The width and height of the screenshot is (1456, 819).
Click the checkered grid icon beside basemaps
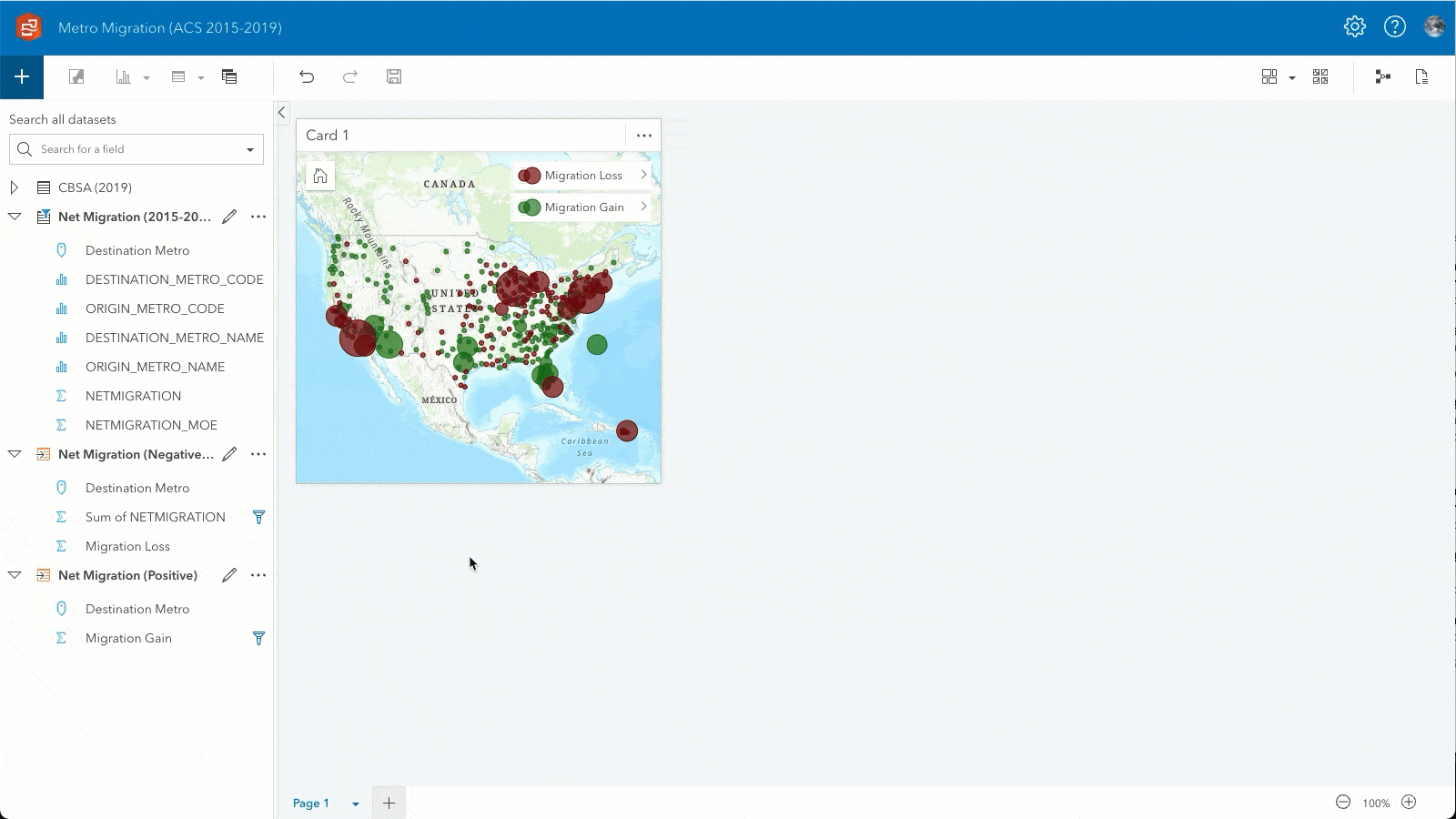(x=1320, y=77)
